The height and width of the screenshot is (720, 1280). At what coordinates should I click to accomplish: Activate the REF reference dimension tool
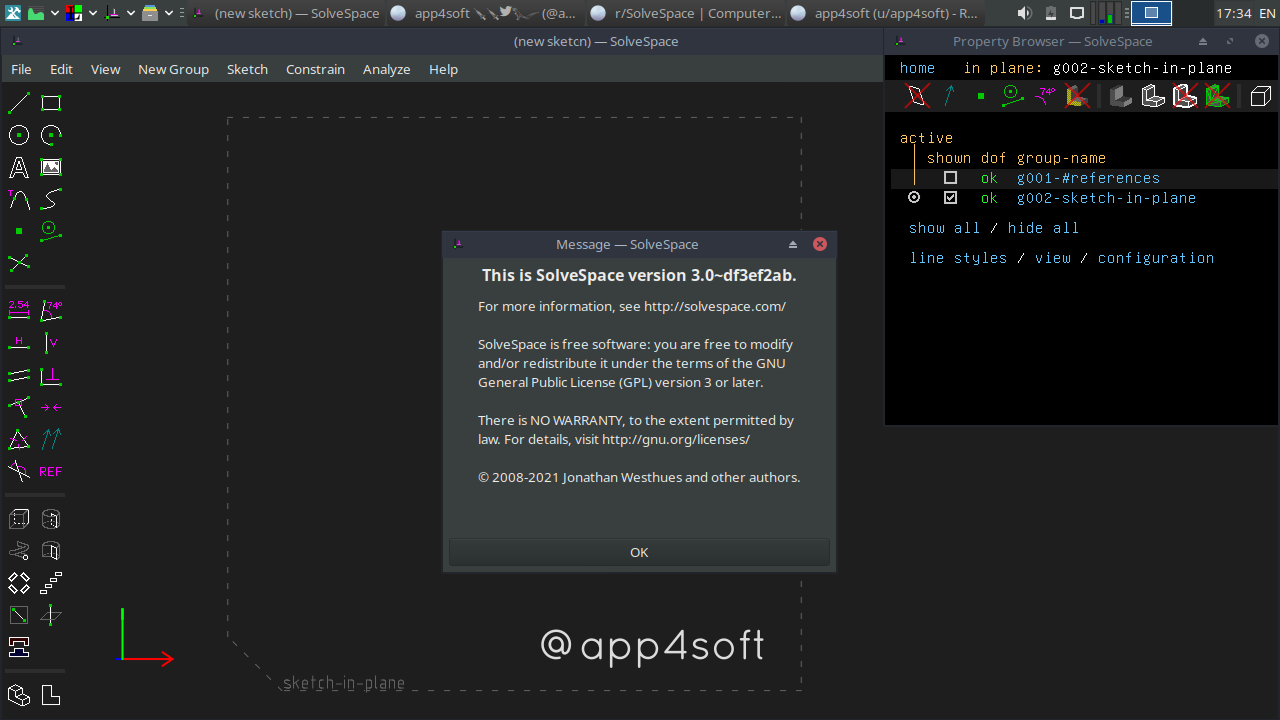[50, 471]
